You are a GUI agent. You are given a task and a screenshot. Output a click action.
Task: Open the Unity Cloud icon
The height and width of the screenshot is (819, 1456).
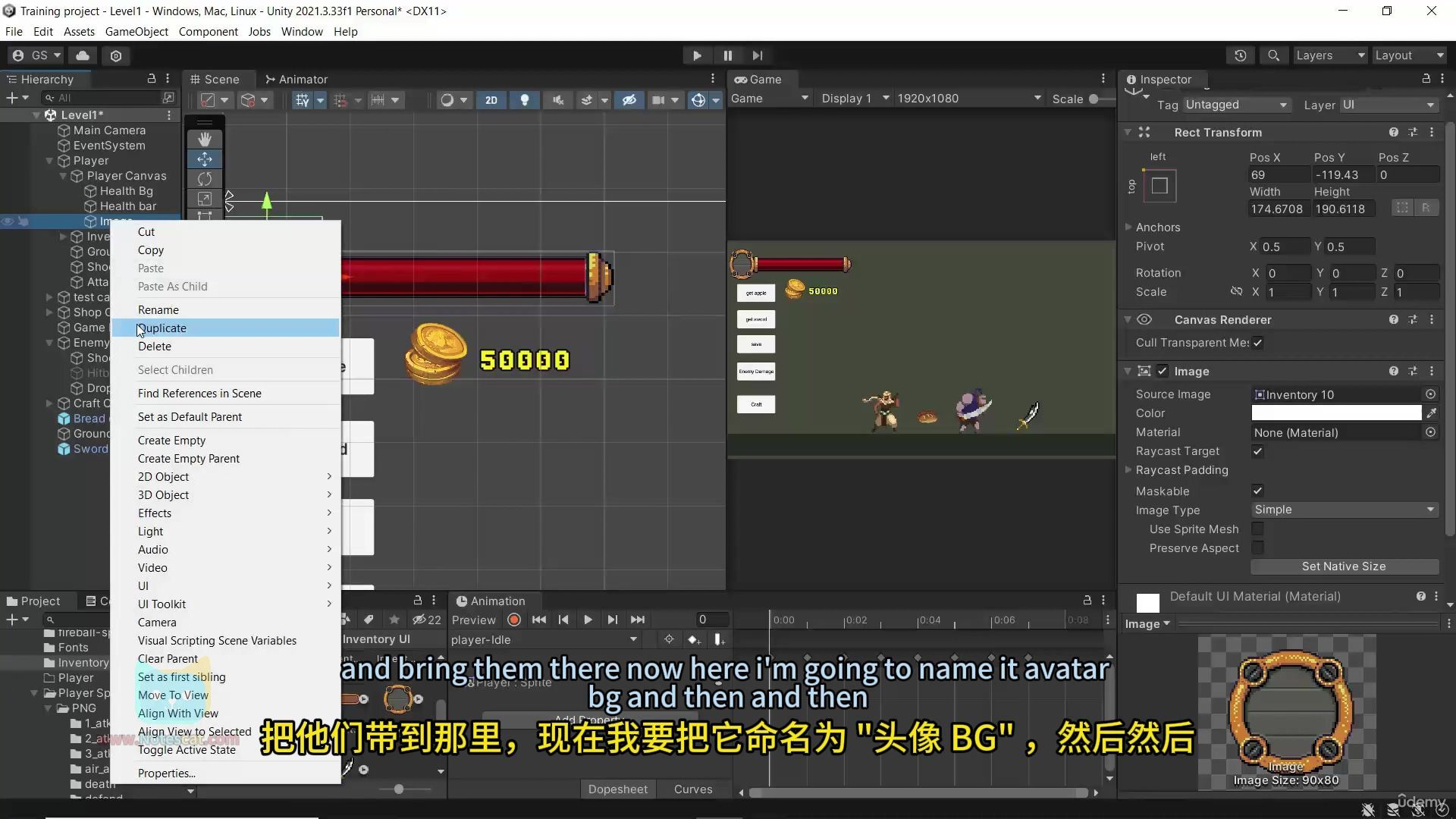tap(83, 55)
